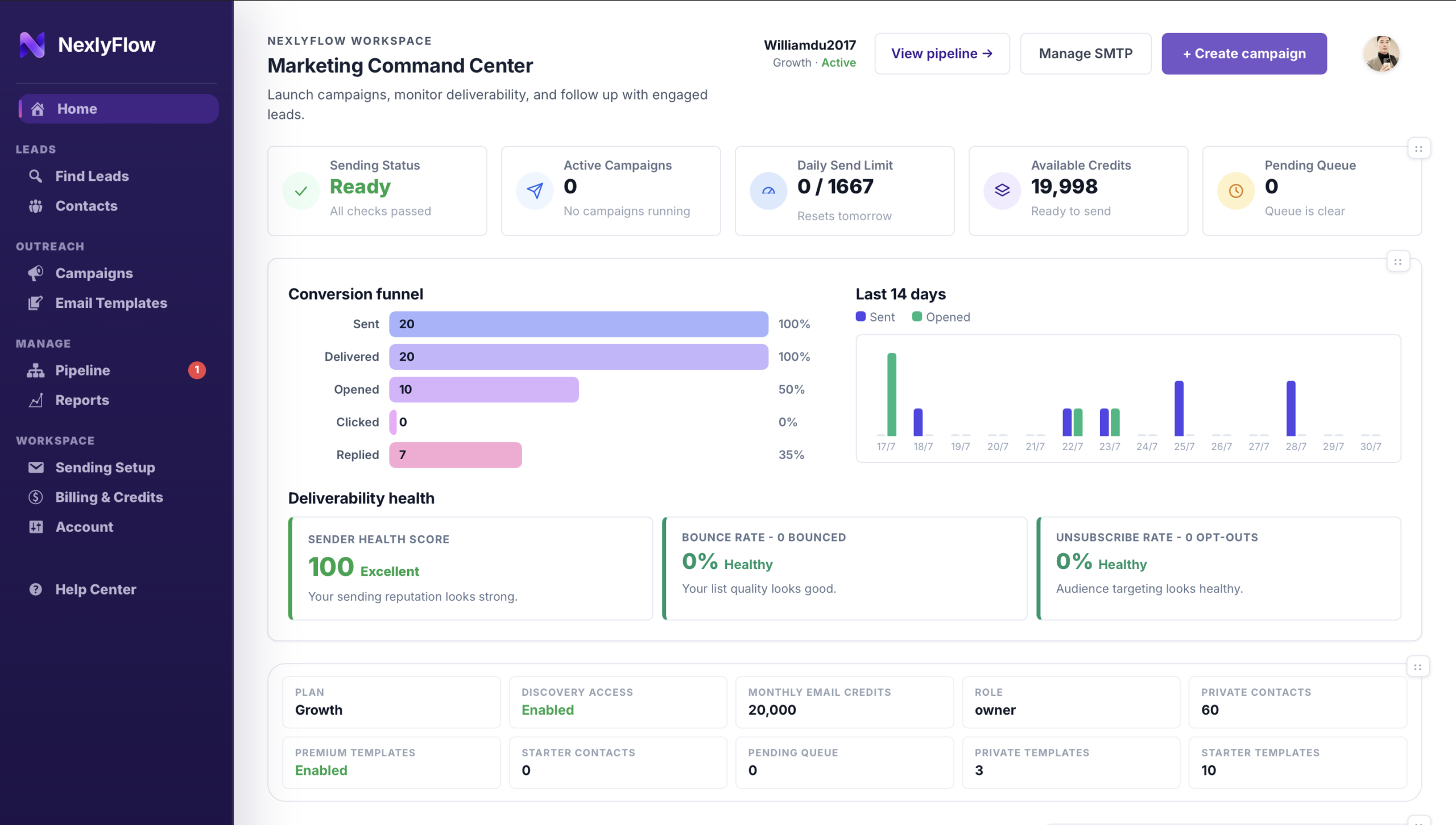This screenshot has width=1456, height=825.
Task: Click the Sent legend color swatch
Action: click(x=861, y=316)
